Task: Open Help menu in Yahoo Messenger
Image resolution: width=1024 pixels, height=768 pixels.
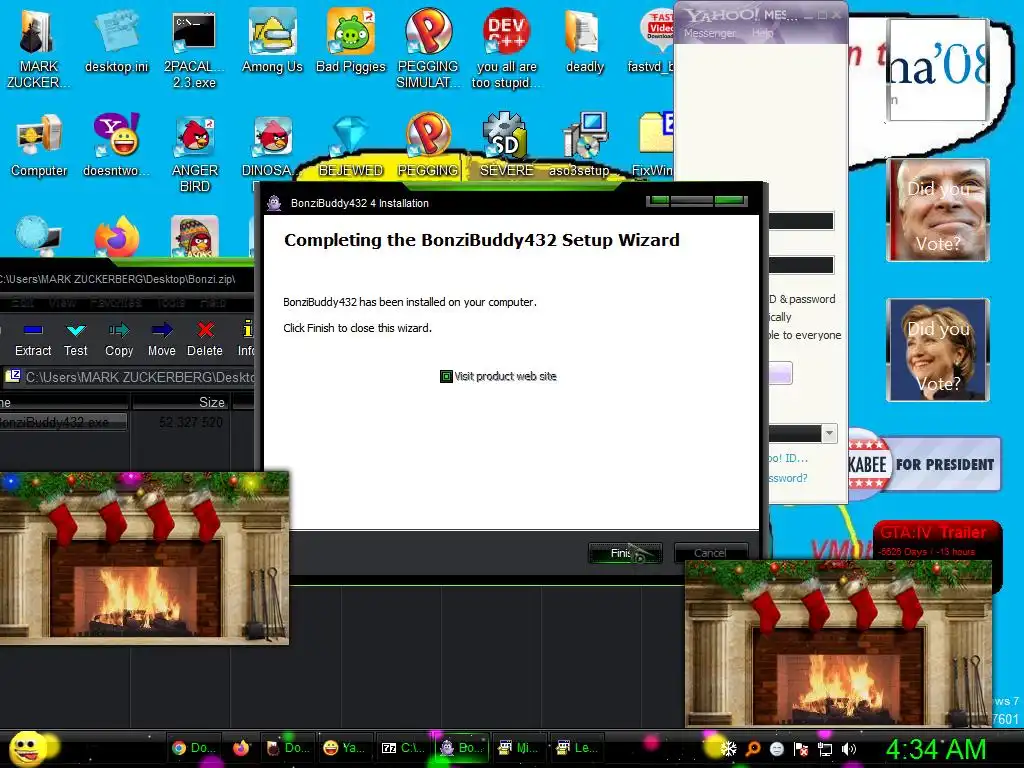Action: pos(762,33)
